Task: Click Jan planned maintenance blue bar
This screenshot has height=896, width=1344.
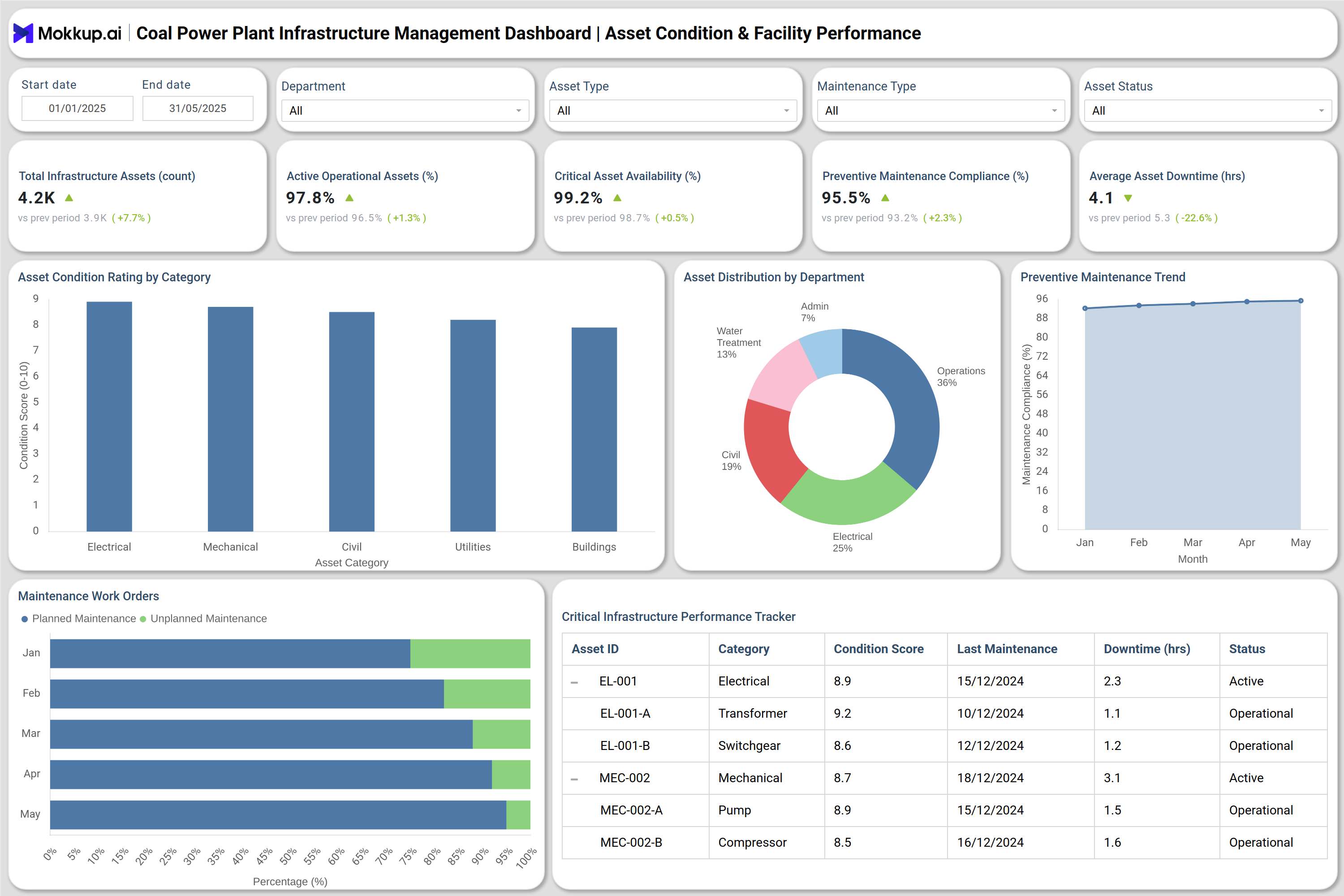Action: (230, 653)
